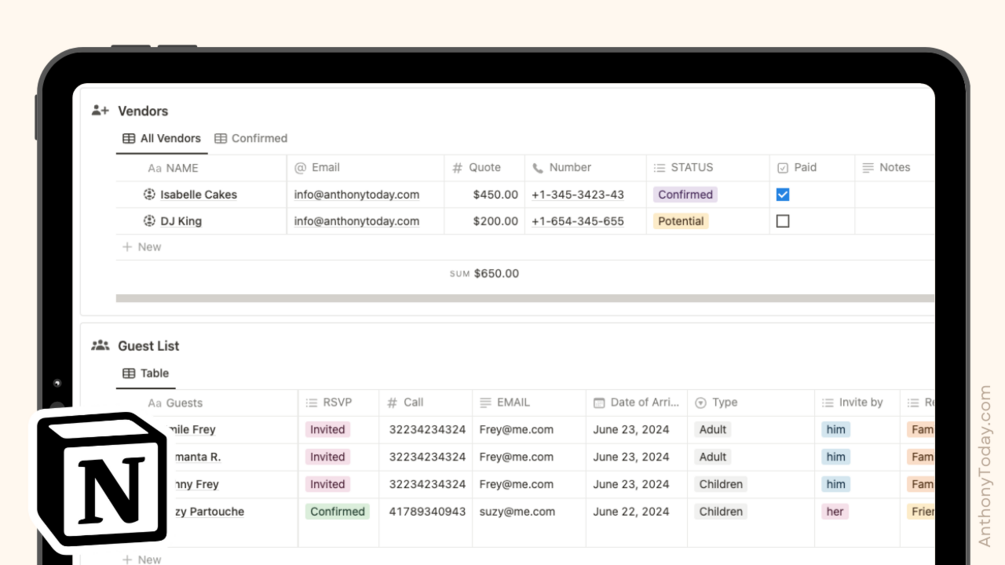Open the 'her' Invite by tag
Screen dimensions: 1005x565
coord(835,511)
